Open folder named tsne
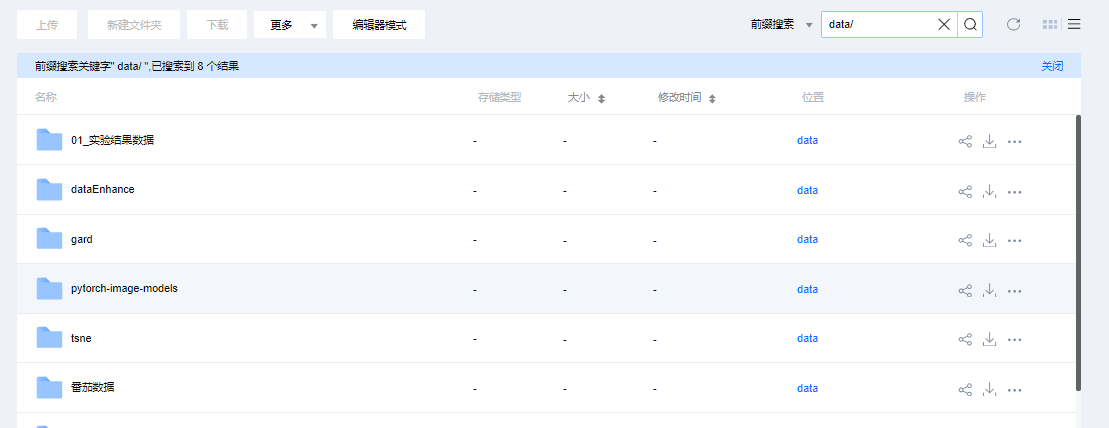 click(x=81, y=338)
